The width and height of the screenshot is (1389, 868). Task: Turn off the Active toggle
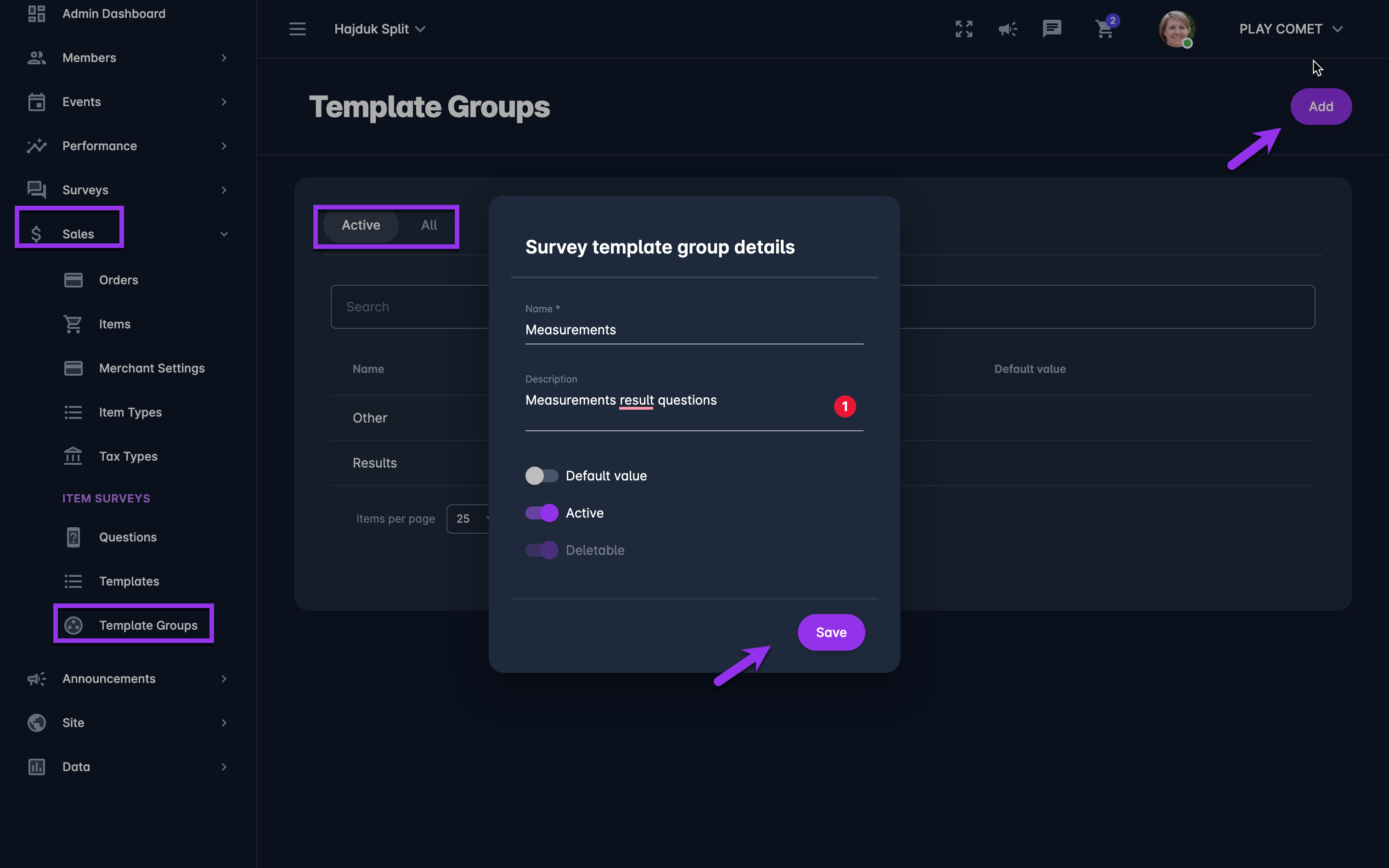click(541, 513)
